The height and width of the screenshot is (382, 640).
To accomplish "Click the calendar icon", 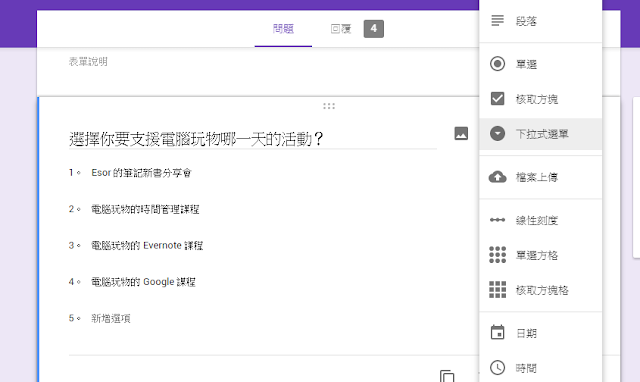I will click(x=498, y=332).
